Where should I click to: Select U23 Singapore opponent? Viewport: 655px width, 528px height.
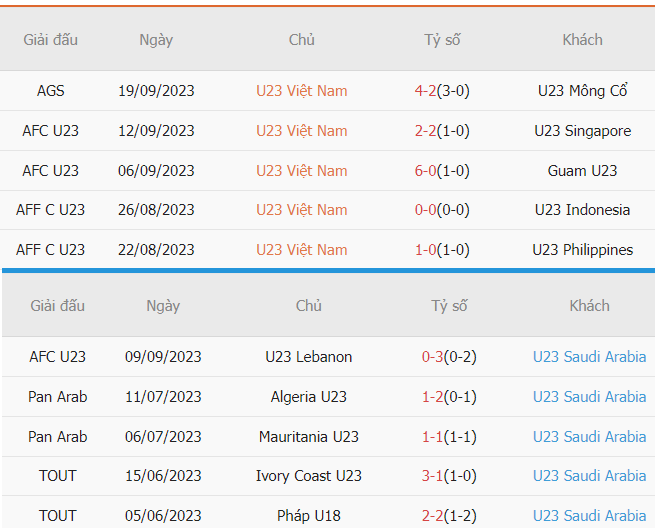[x=582, y=131]
